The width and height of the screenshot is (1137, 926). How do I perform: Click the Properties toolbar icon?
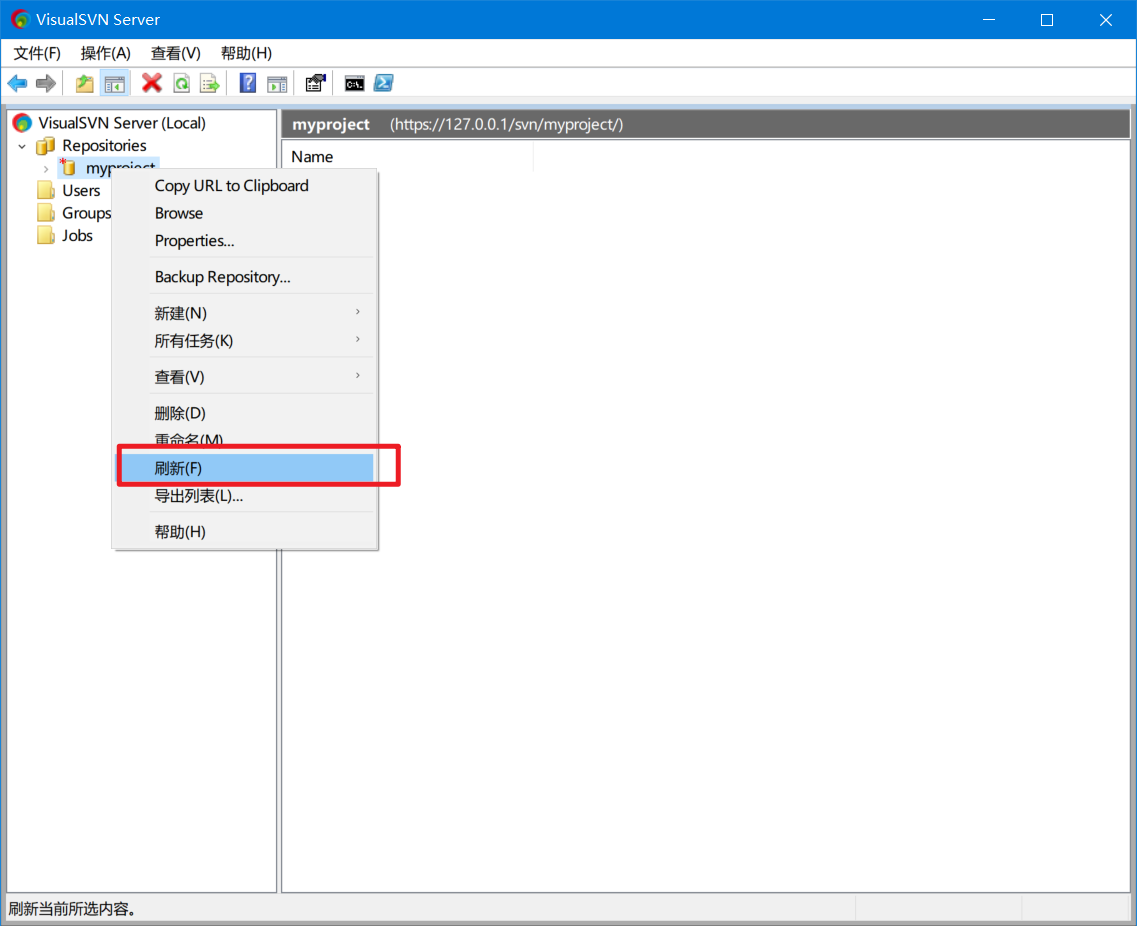coord(315,83)
